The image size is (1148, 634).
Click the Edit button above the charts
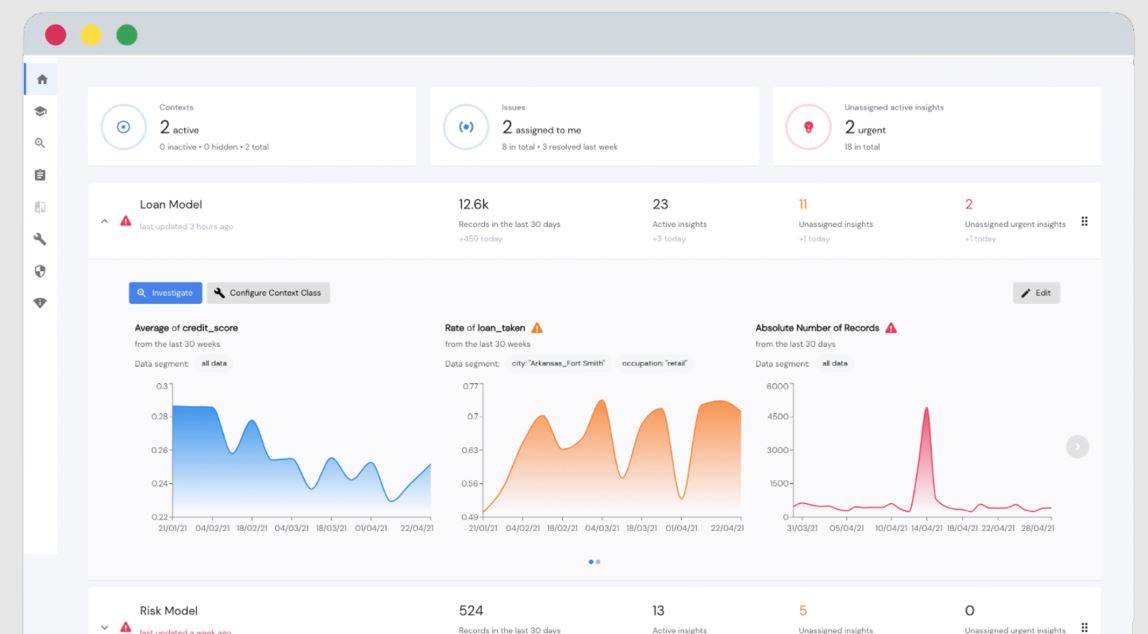1035,292
